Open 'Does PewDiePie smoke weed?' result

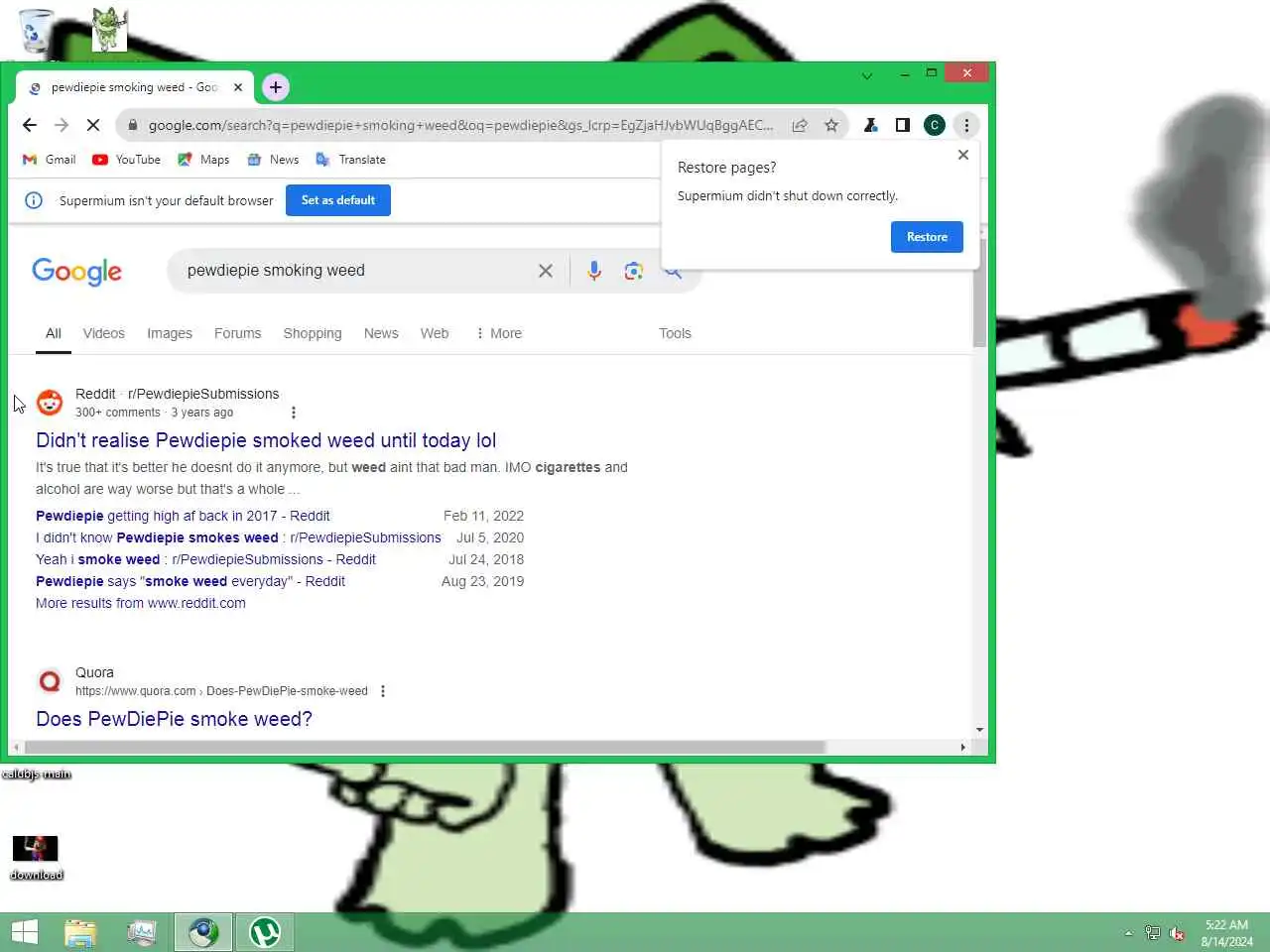[x=174, y=719]
